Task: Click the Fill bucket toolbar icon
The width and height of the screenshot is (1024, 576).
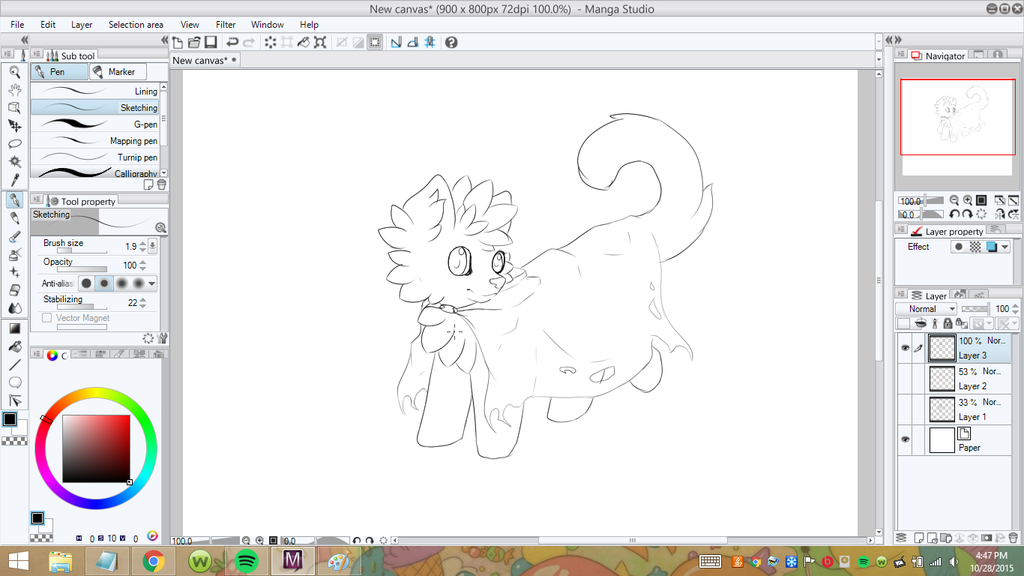Action: [x=303, y=42]
